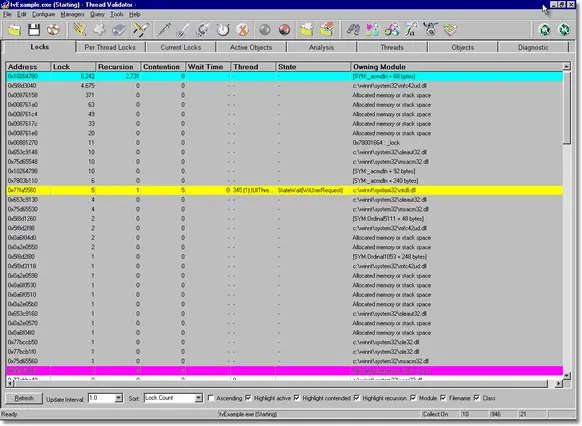Click the vertical scrollbar up arrow
This screenshot has height=426, width=582.
566,66
